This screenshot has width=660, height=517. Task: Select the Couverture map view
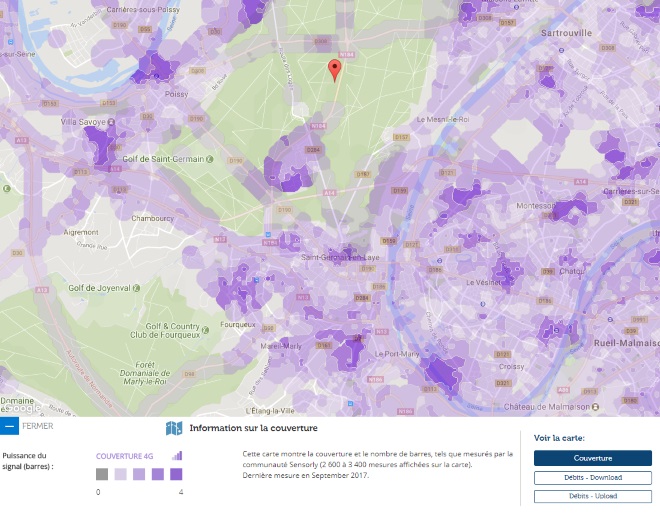point(592,458)
